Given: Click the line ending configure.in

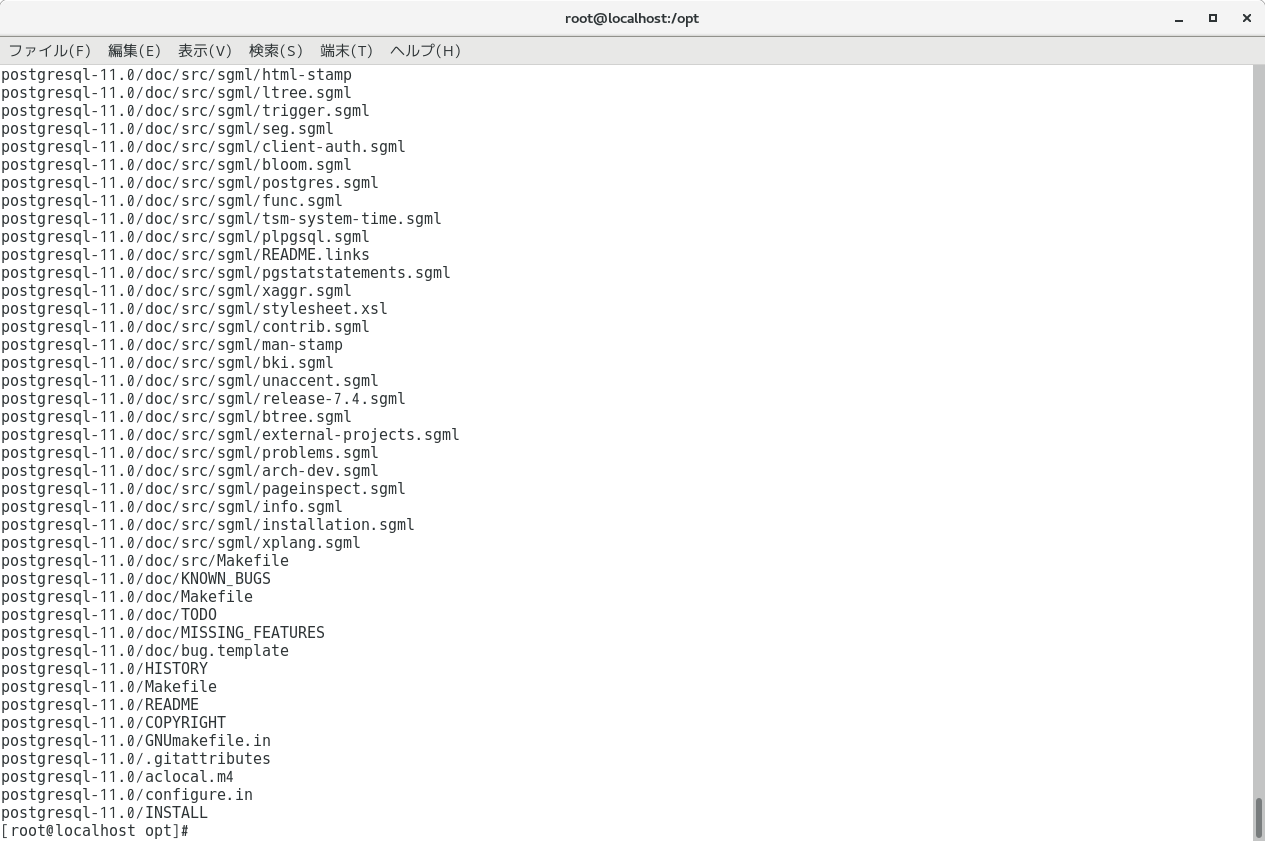Looking at the screenshot, I should pos(127,795).
